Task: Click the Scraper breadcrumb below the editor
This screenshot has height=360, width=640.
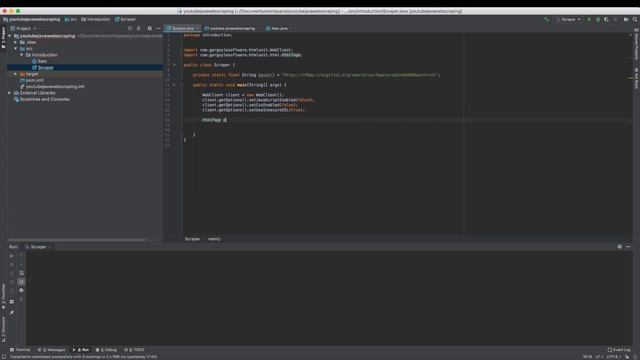Action: 193,239
